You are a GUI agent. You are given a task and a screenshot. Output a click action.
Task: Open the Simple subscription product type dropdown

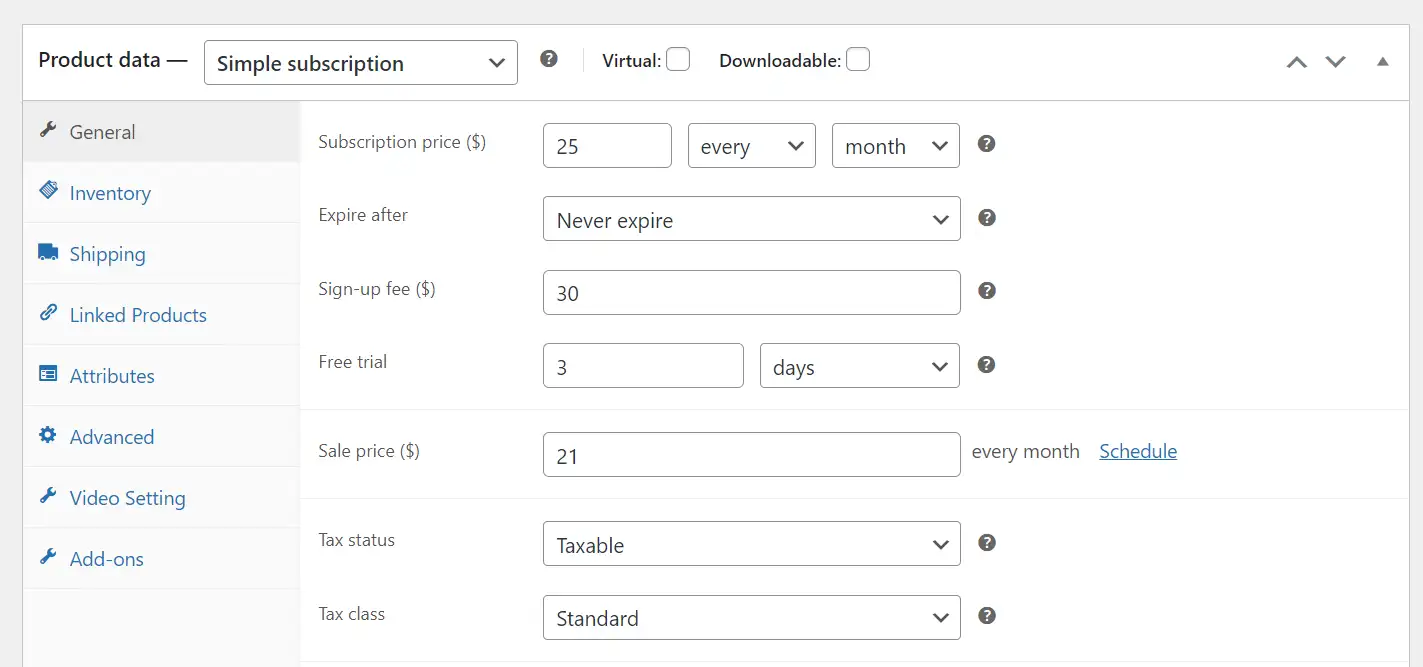coord(361,62)
